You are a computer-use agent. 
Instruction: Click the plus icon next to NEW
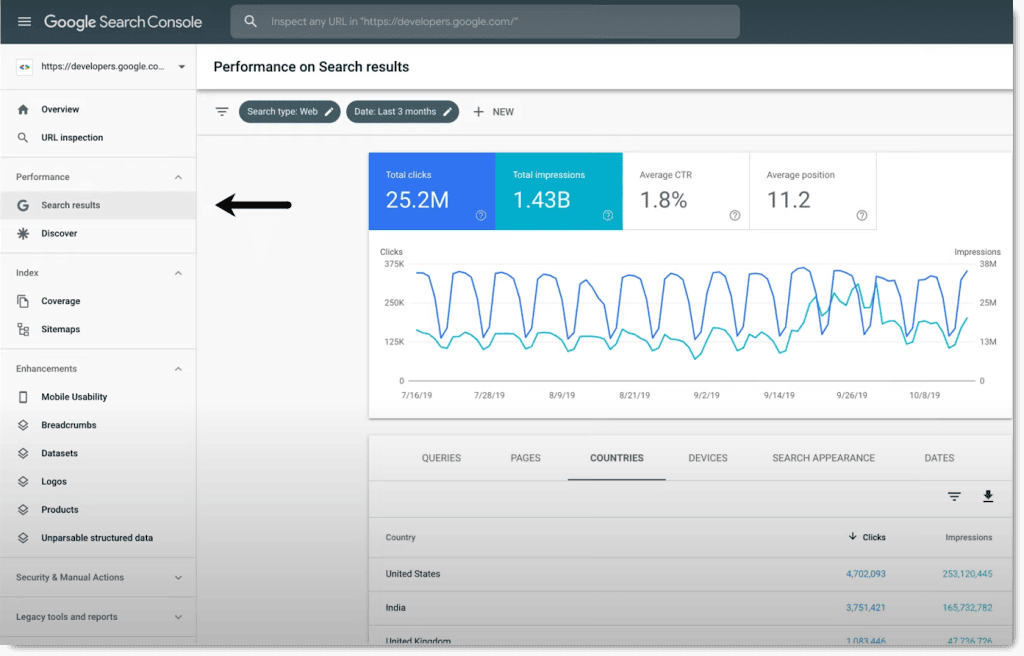point(479,112)
